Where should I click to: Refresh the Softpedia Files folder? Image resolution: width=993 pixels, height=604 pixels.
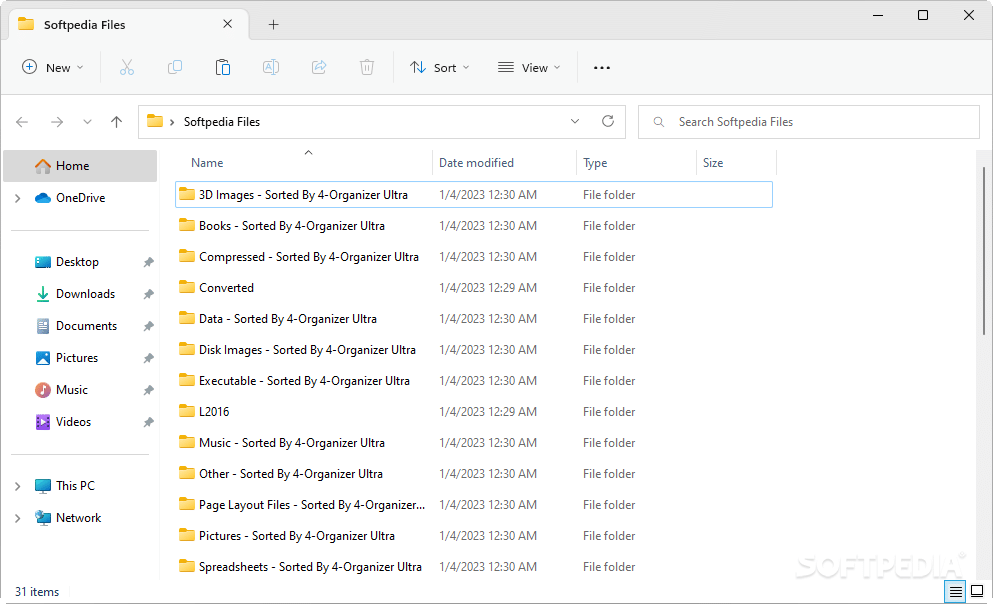click(x=608, y=122)
